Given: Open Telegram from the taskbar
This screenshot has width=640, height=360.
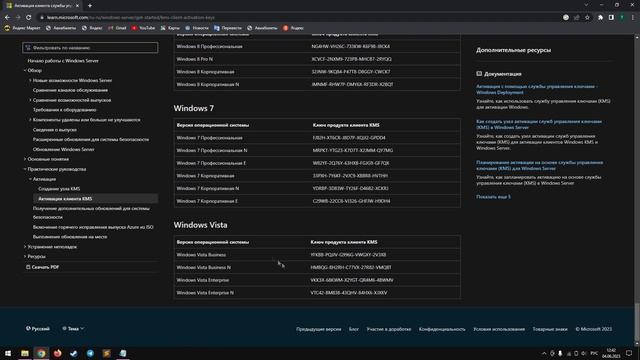Looking at the screenshot, I should [90, 353].
